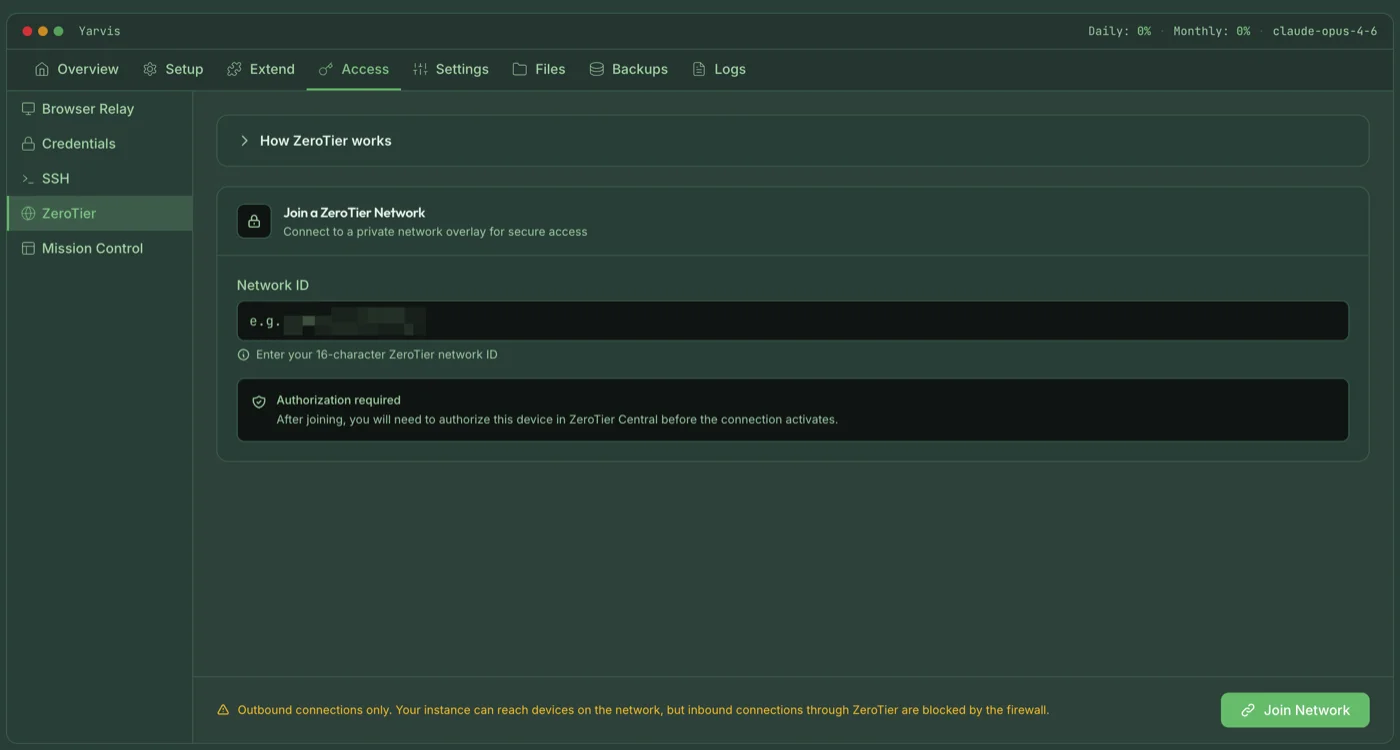1400x750 pixels.
Task: Click the Logs document icon
Action: click(699, 69)
